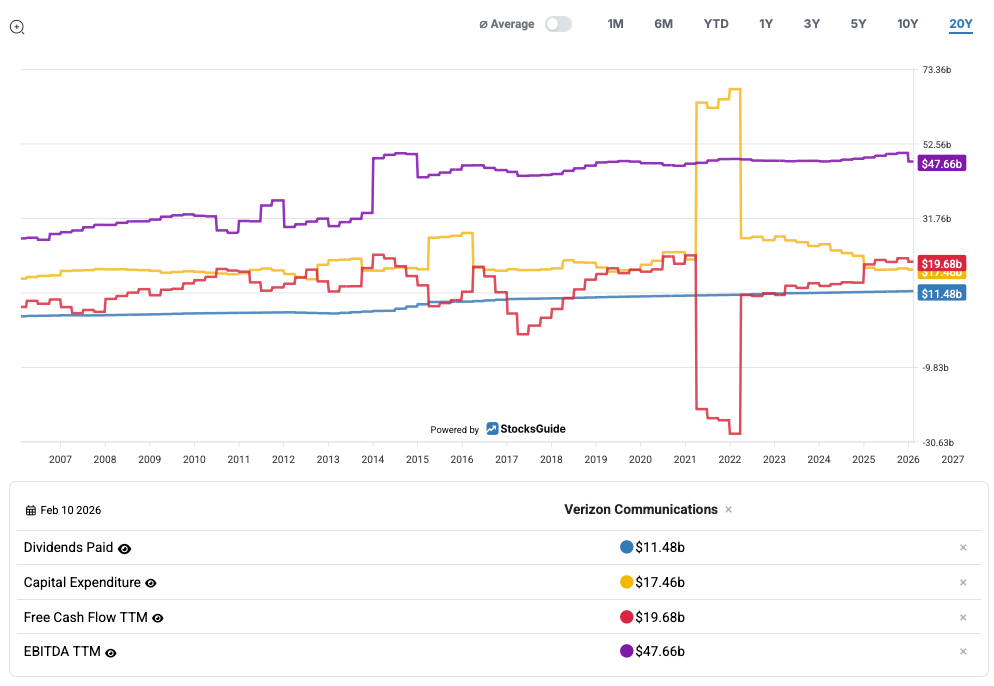Hide Dividends Paid using eye icon

tap(125, 549)
